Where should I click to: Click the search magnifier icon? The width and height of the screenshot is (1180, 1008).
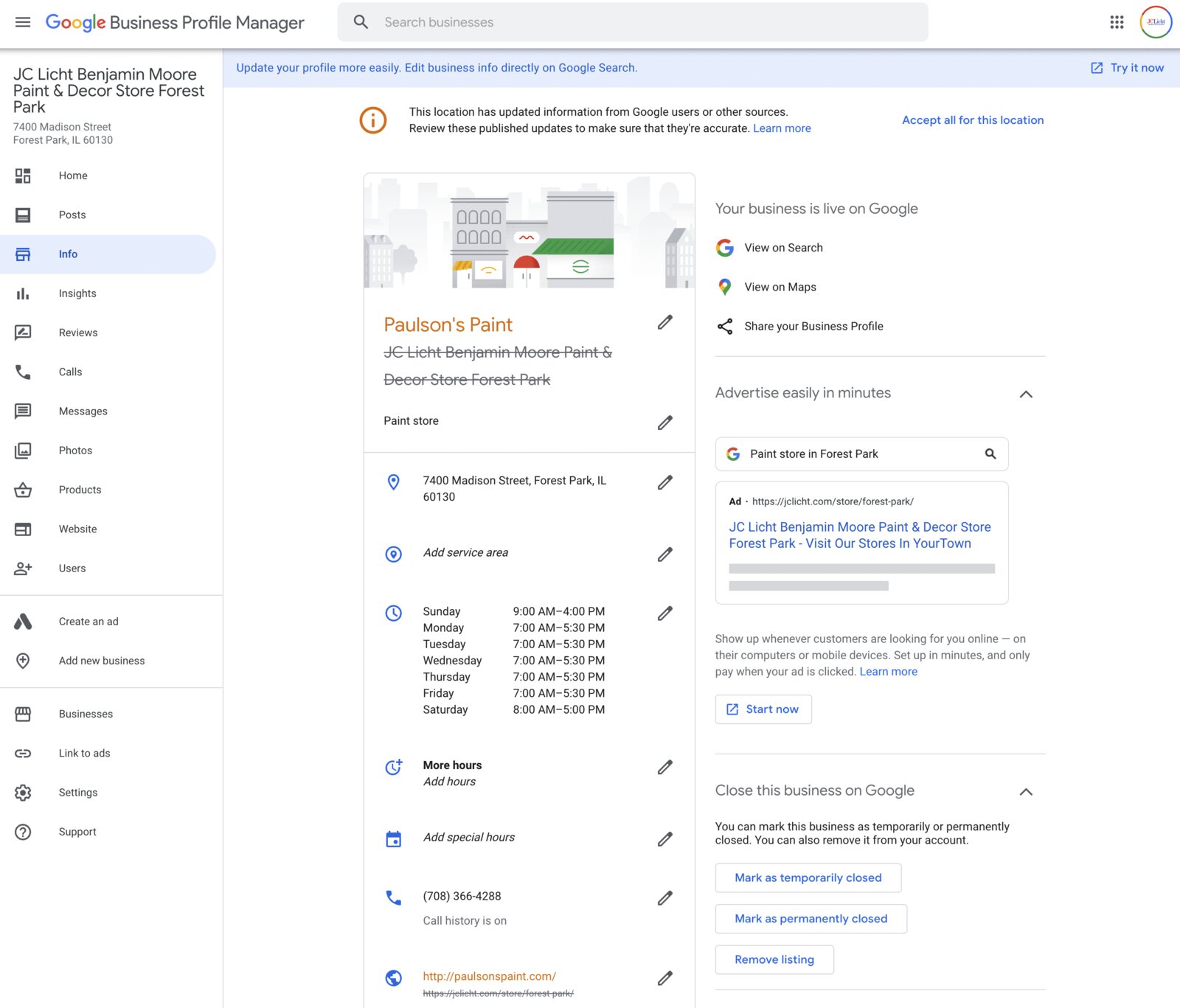click(x=361, y=22)
